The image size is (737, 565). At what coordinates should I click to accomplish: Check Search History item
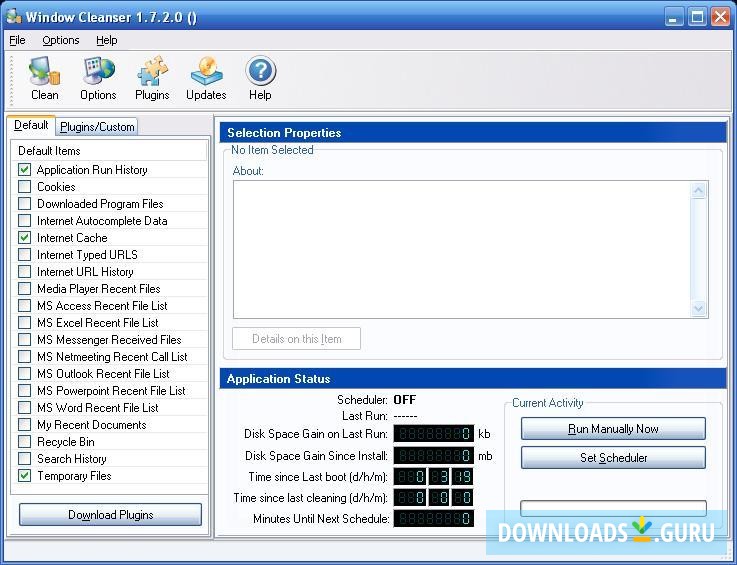(x=24, y=459)
